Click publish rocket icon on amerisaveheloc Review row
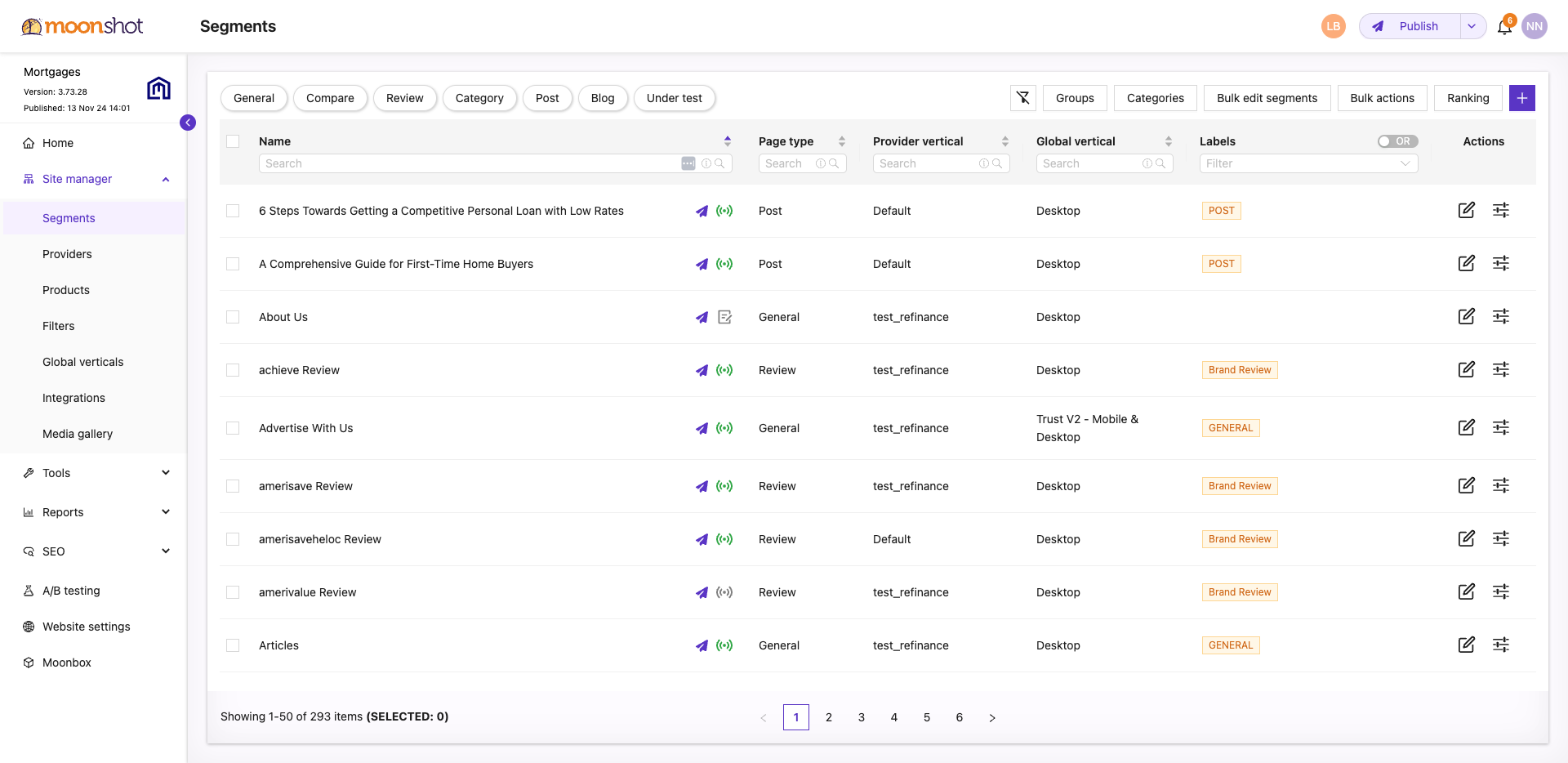The width and height of the screenshot is (1568, 763). pos(702,539)
